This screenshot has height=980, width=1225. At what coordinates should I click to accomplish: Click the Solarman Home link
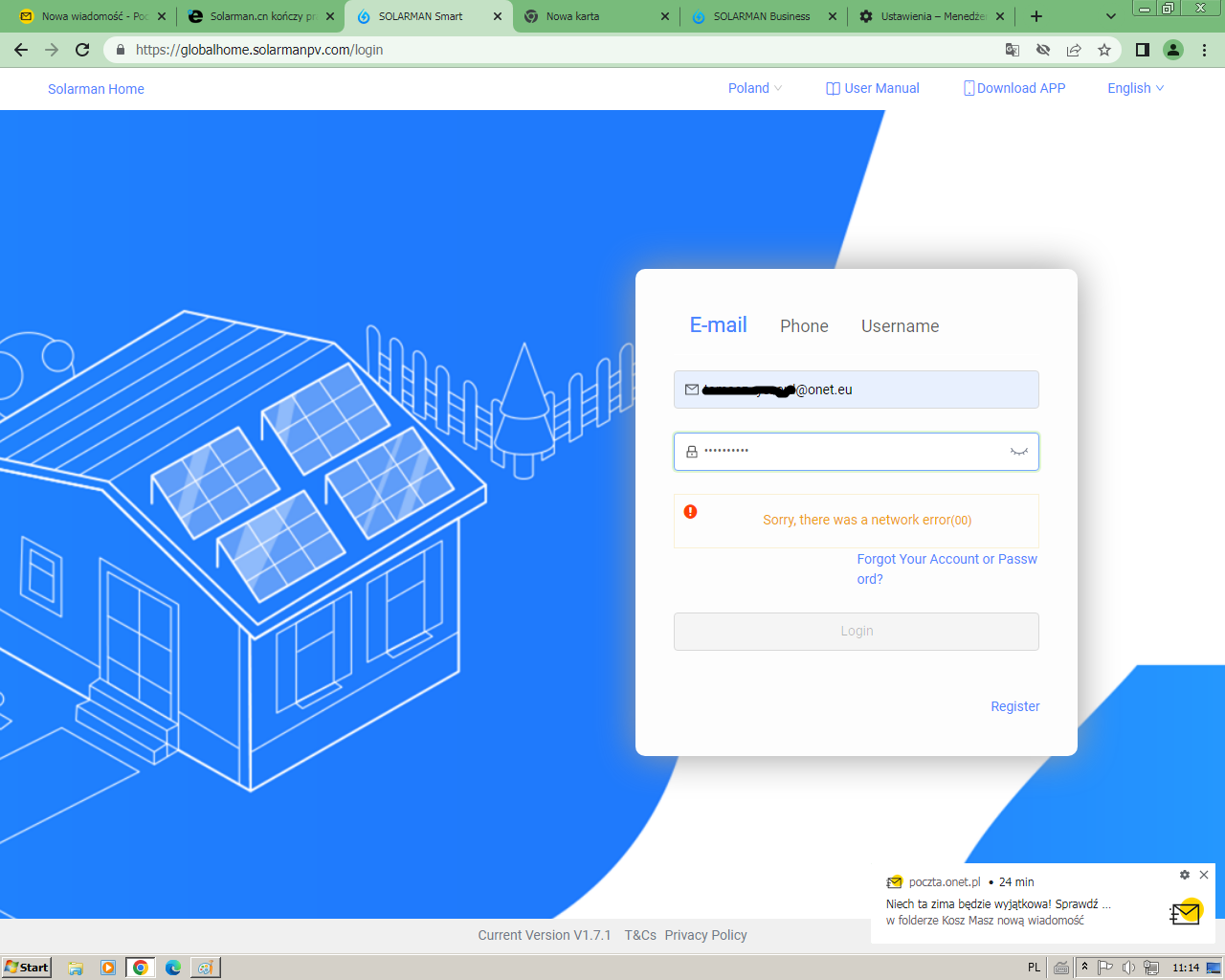pyautogui.click(x=96, y=89)
